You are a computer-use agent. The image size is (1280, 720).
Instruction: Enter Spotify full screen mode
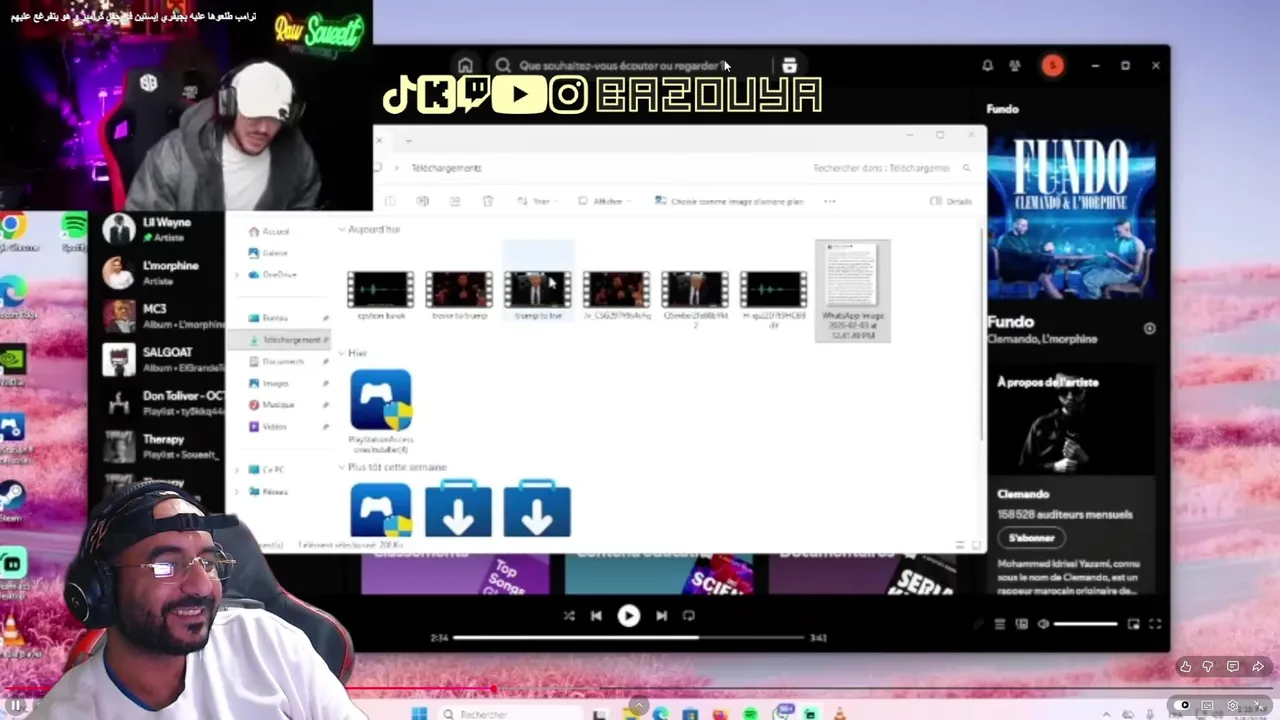pos(1155,624)
